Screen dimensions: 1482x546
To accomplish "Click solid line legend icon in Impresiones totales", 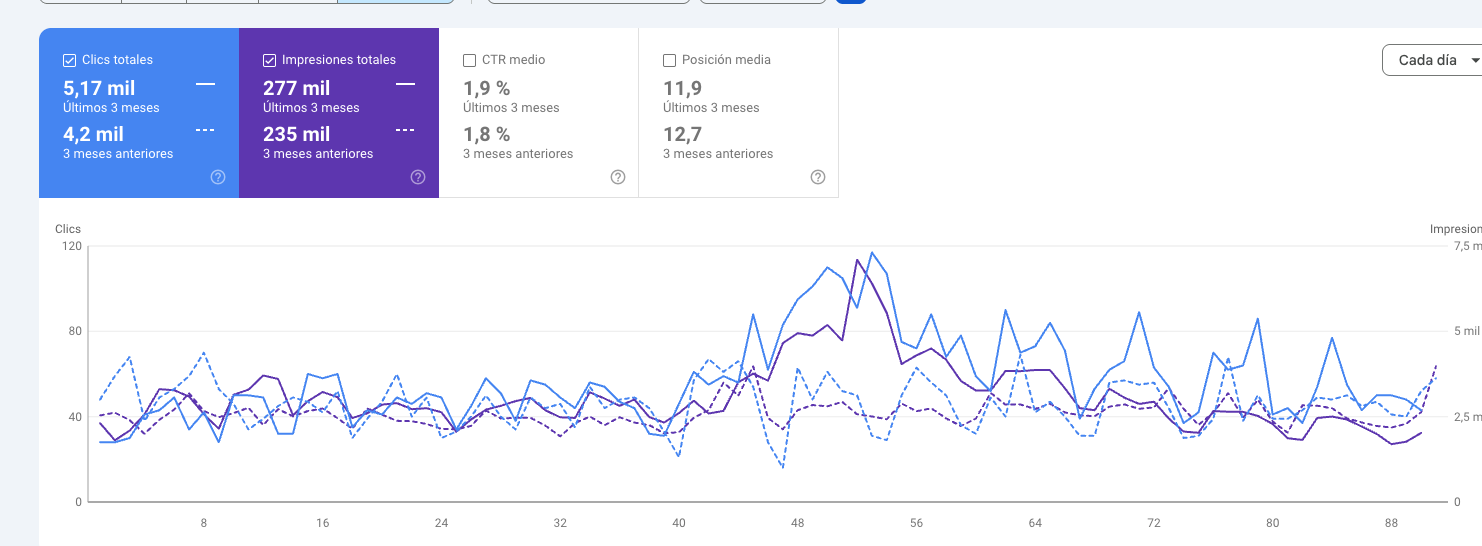I will click(405, 85).
